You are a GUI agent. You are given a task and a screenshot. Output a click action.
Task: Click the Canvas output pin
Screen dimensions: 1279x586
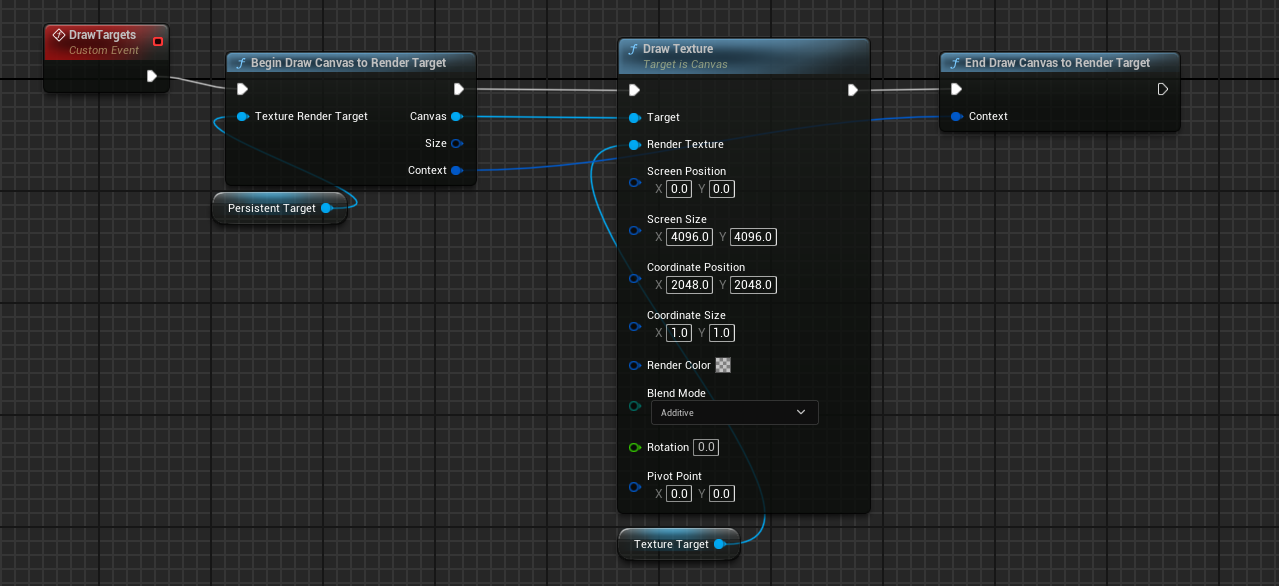[x=456, y=117]
